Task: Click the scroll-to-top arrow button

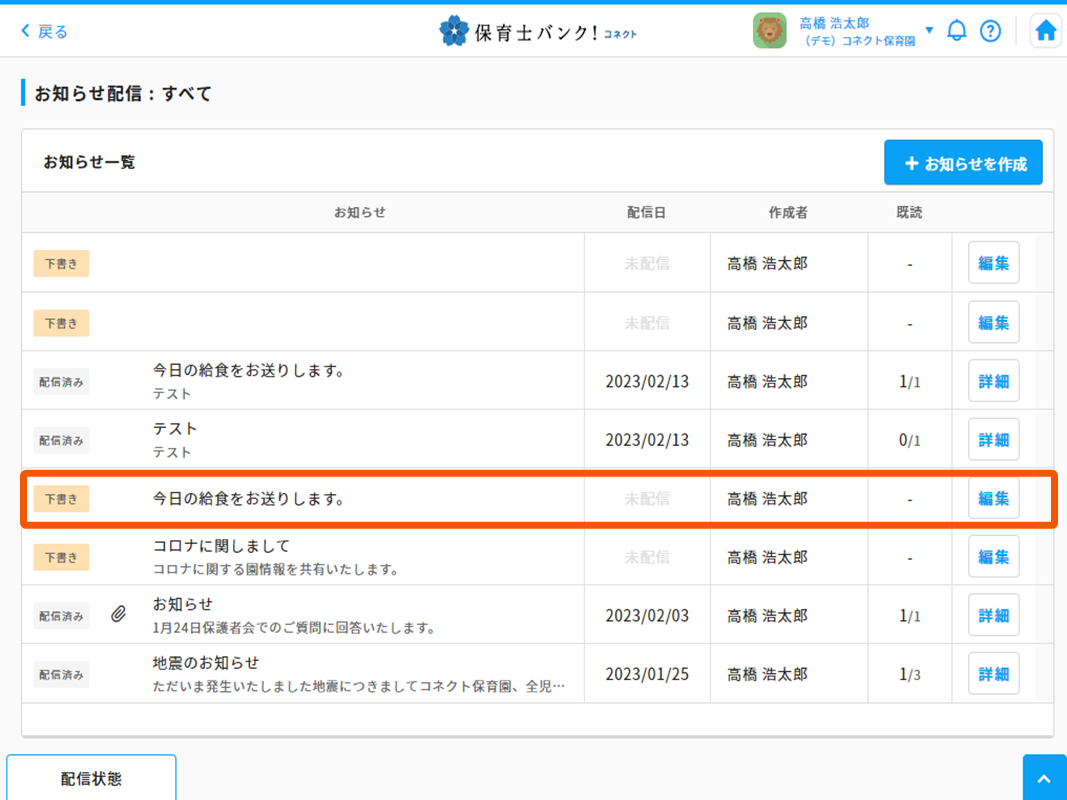Action: click(x=1044, y=779)
